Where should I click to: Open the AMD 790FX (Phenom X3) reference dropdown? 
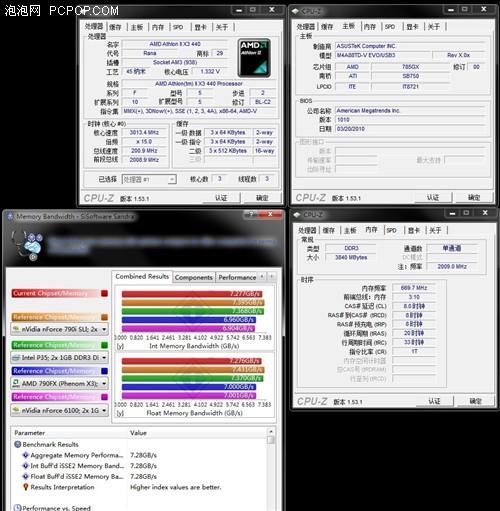tap(59, 384)
